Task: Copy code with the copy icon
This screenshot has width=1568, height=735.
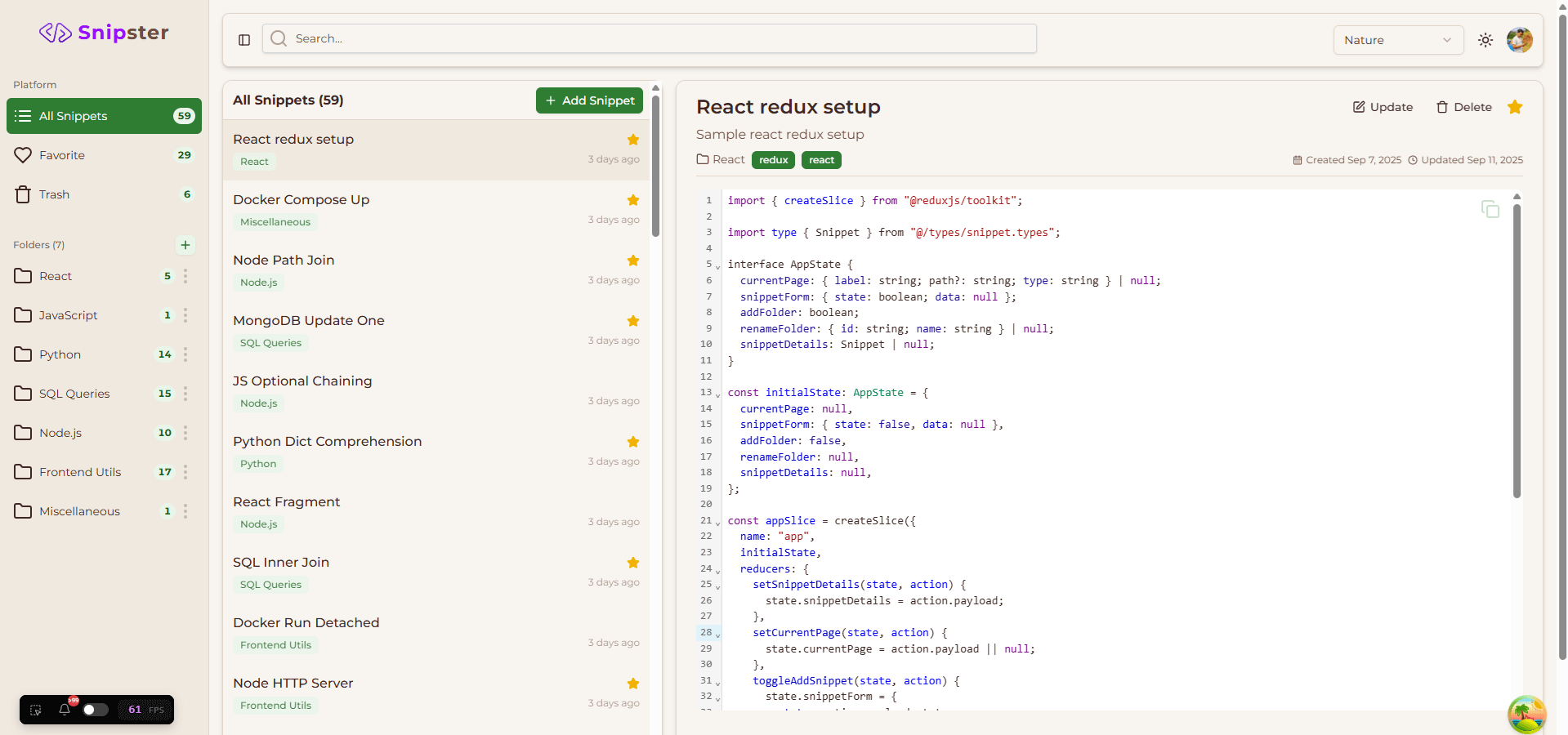Action: tap(1490, 209)
